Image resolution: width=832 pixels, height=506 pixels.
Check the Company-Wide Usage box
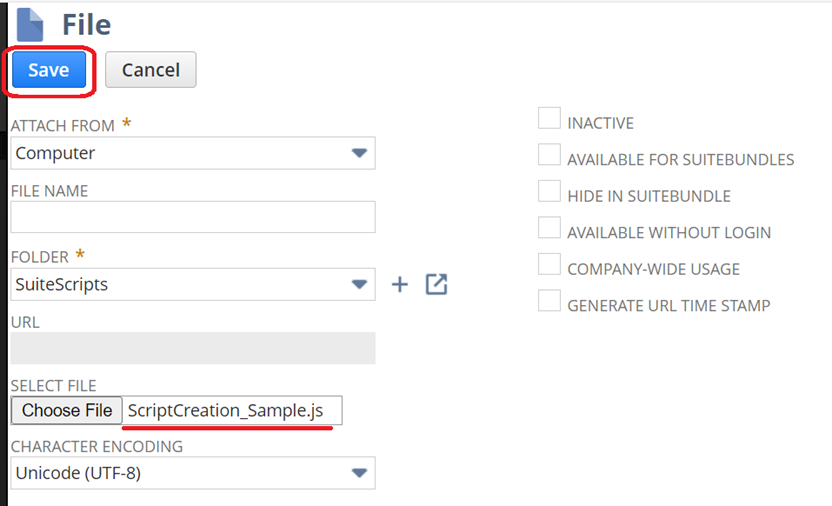click(549, 265)
